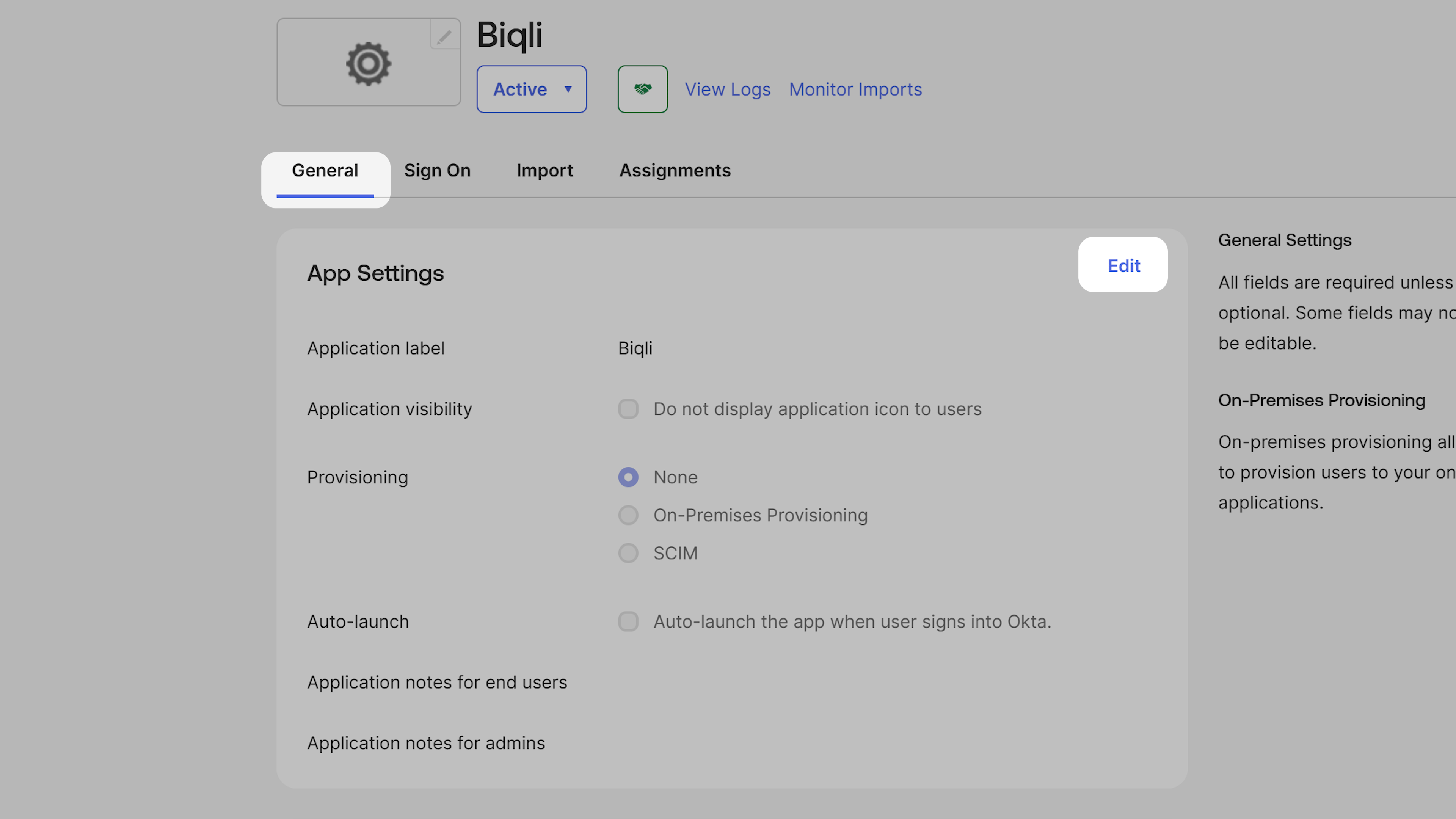Select the None provisioning radio
Image resolution: width=1456 pixels, height=819 pixels.
coord(628,477)
